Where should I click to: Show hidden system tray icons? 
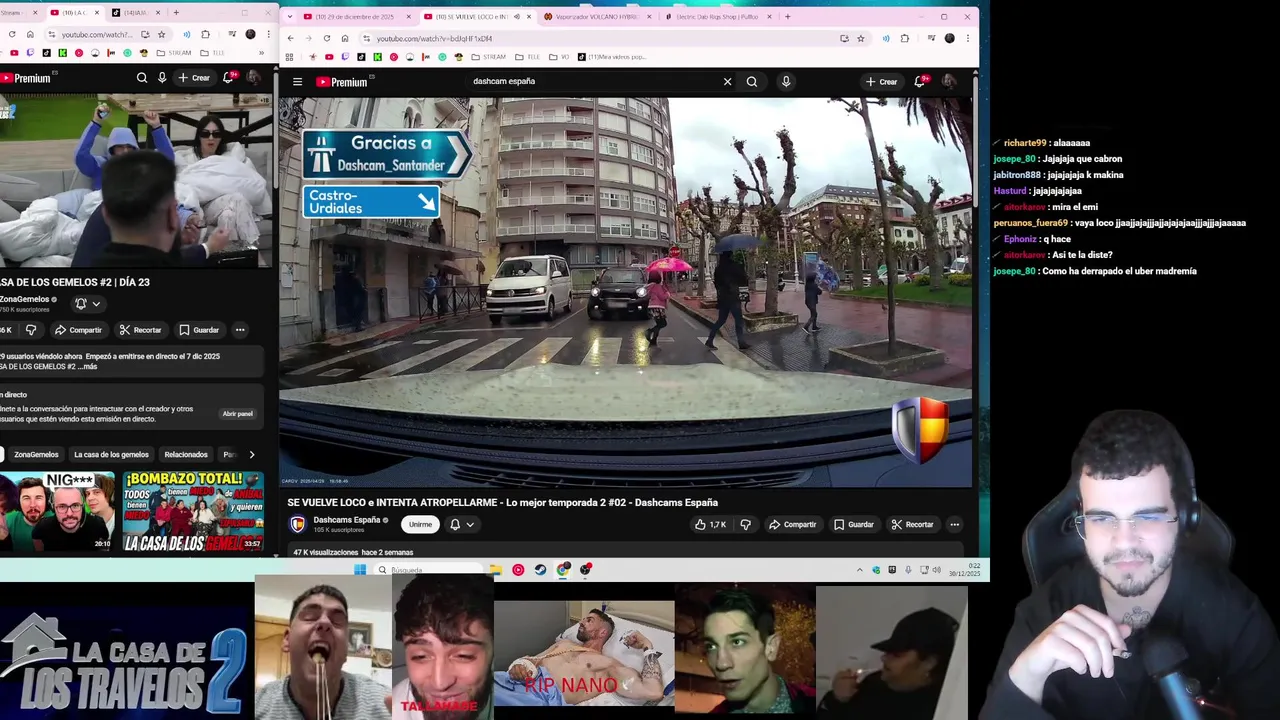click(x=859, y=570)
